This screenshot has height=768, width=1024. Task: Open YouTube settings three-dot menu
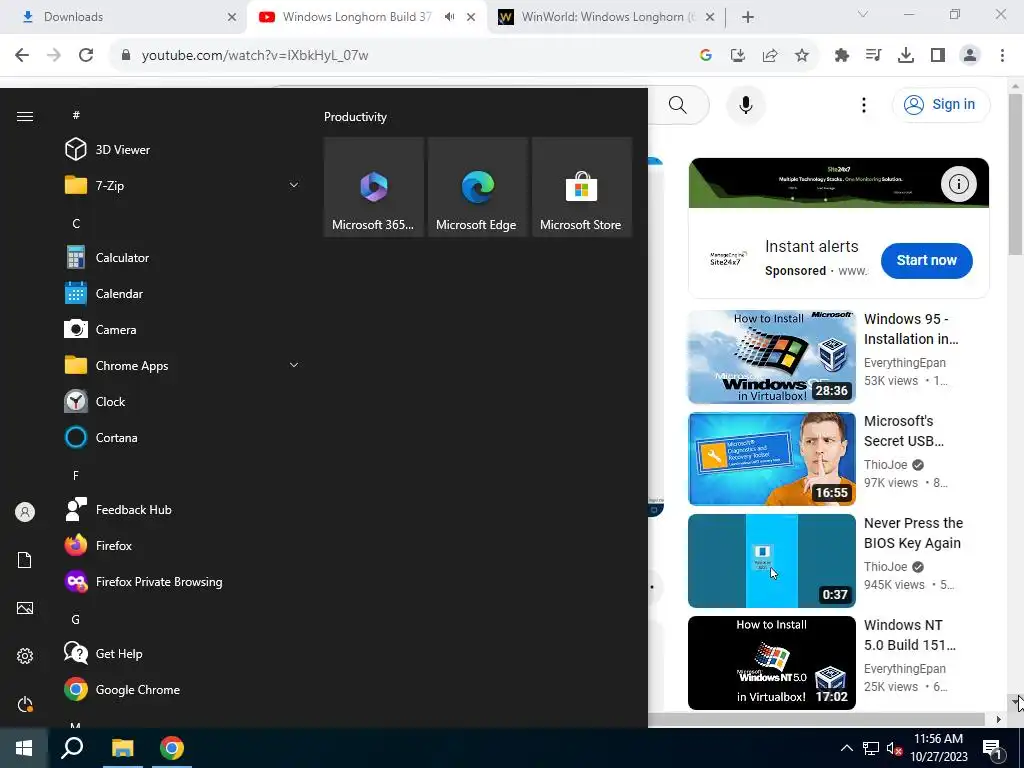[x=863, y=104]
